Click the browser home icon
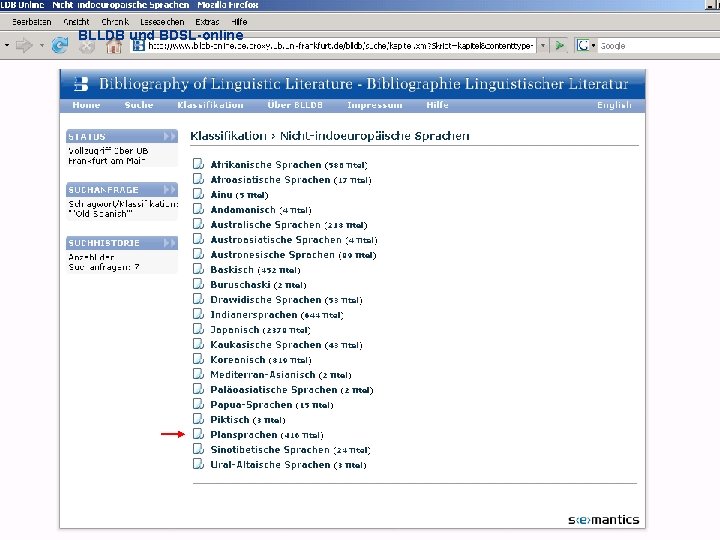Screen dimensions: 720x540 click(114, 46)
